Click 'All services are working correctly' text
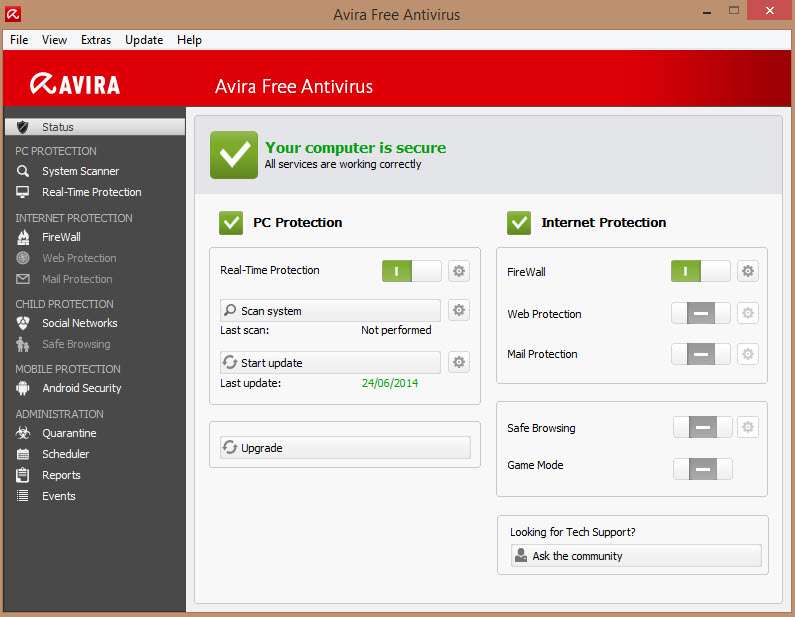 [x=343, y=164]
